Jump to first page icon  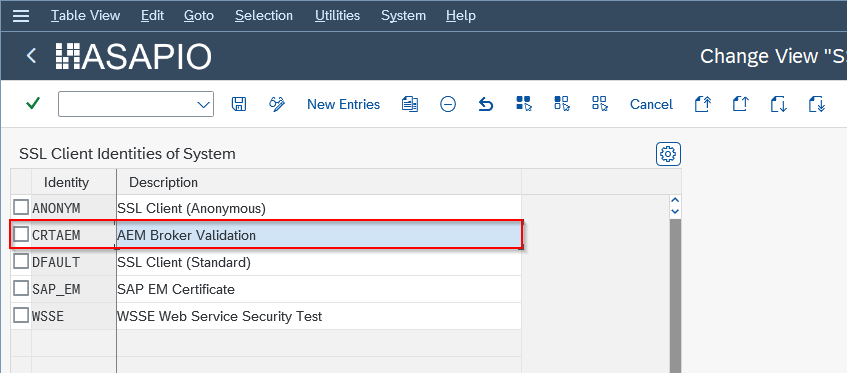[x=702, y=104]
